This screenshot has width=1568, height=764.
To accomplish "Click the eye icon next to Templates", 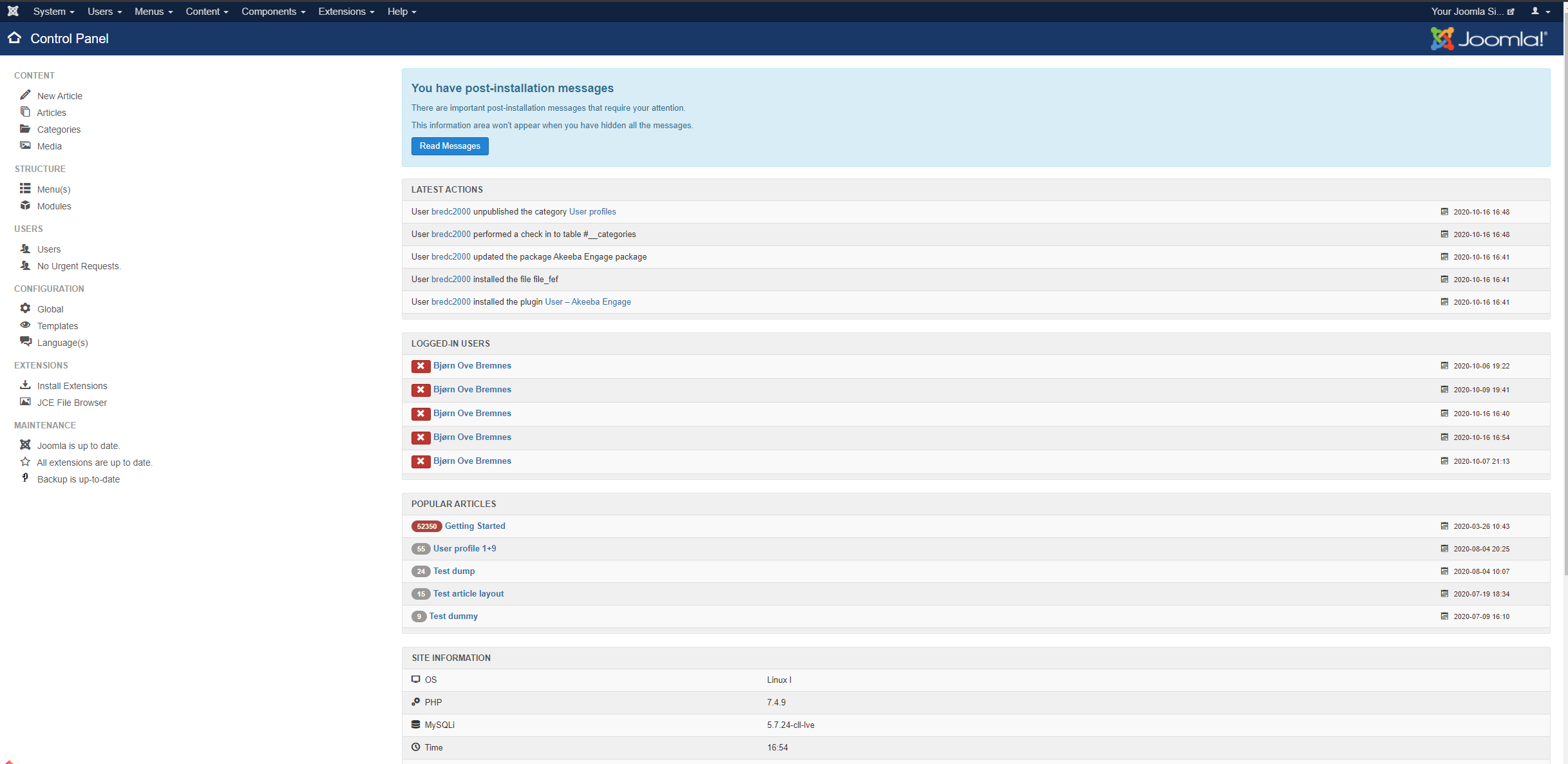I will (x=25, y=325).
